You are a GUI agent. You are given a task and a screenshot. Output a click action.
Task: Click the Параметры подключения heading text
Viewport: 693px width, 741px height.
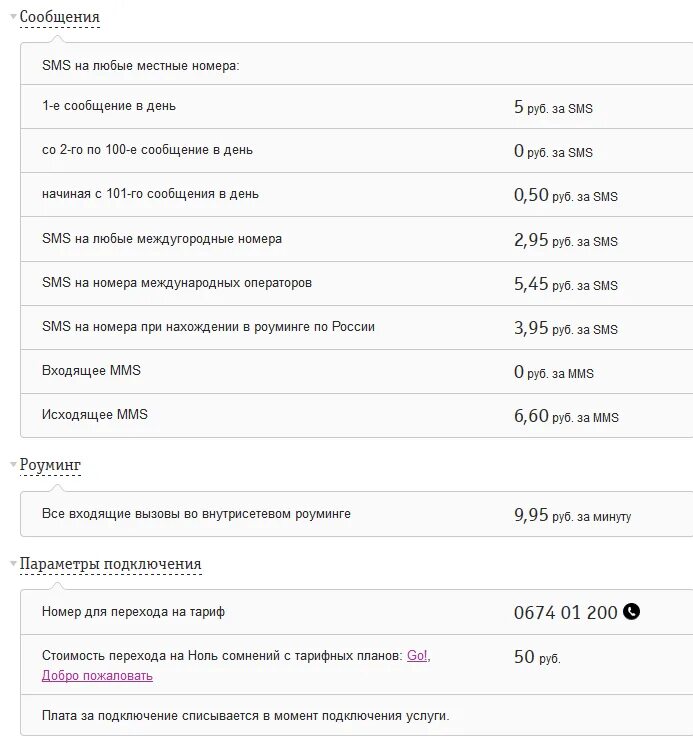tap(111, 564)
